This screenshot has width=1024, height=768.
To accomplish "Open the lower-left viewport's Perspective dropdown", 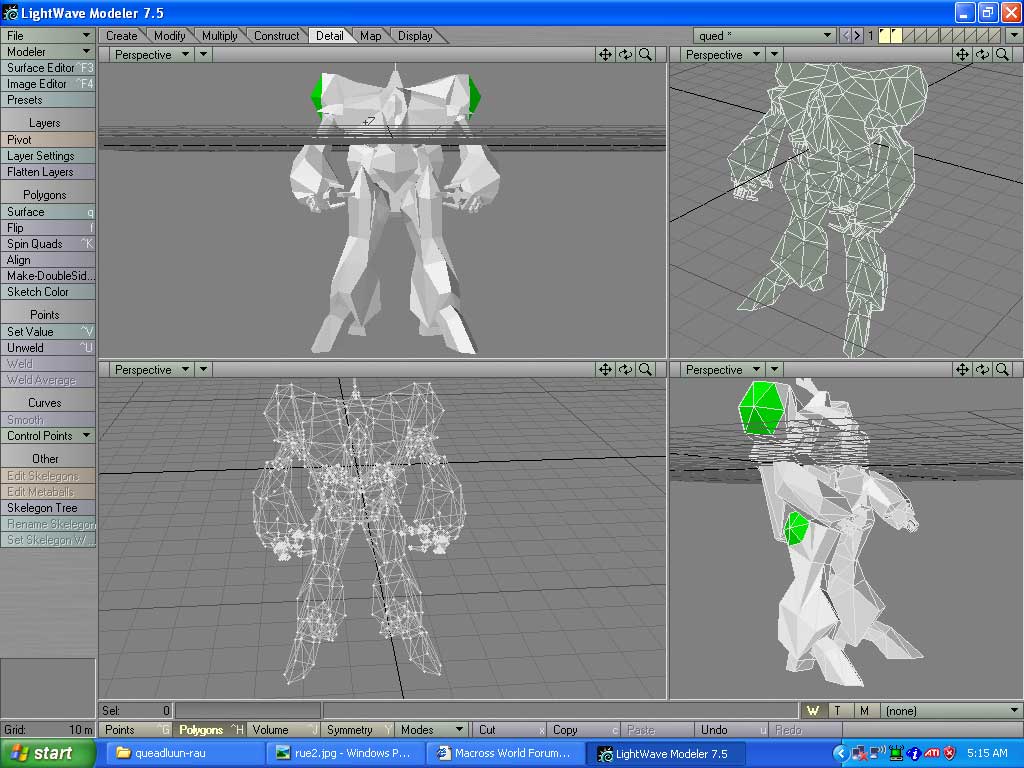I will click(151, 370).
